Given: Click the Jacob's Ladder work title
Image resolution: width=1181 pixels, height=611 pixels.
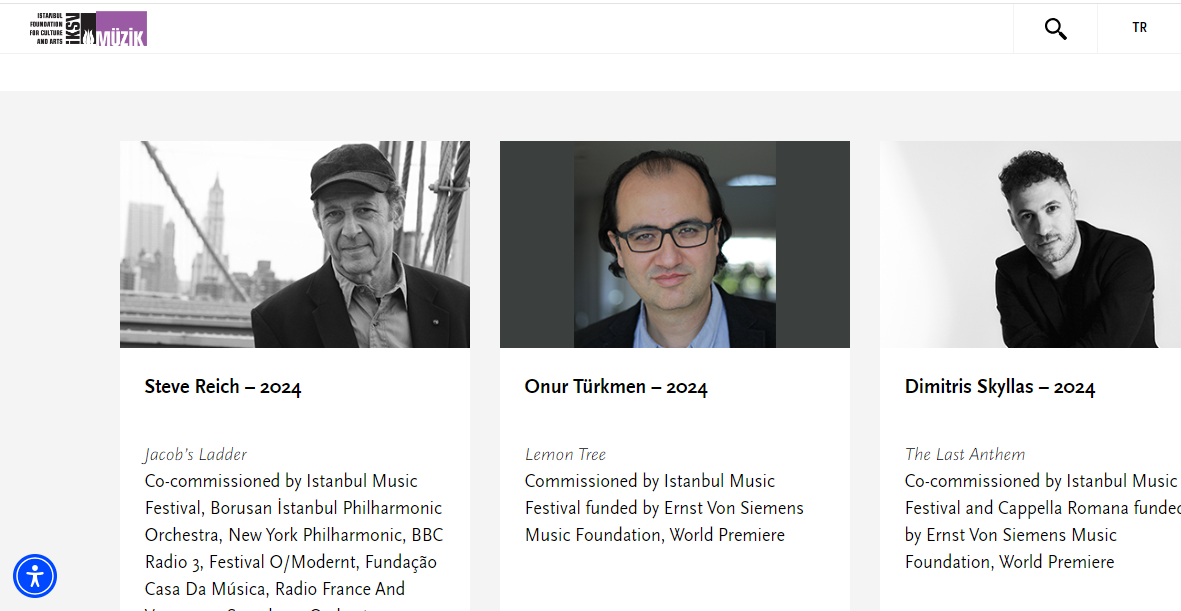Looking at the screenshot, I should [x=196, y=455].
